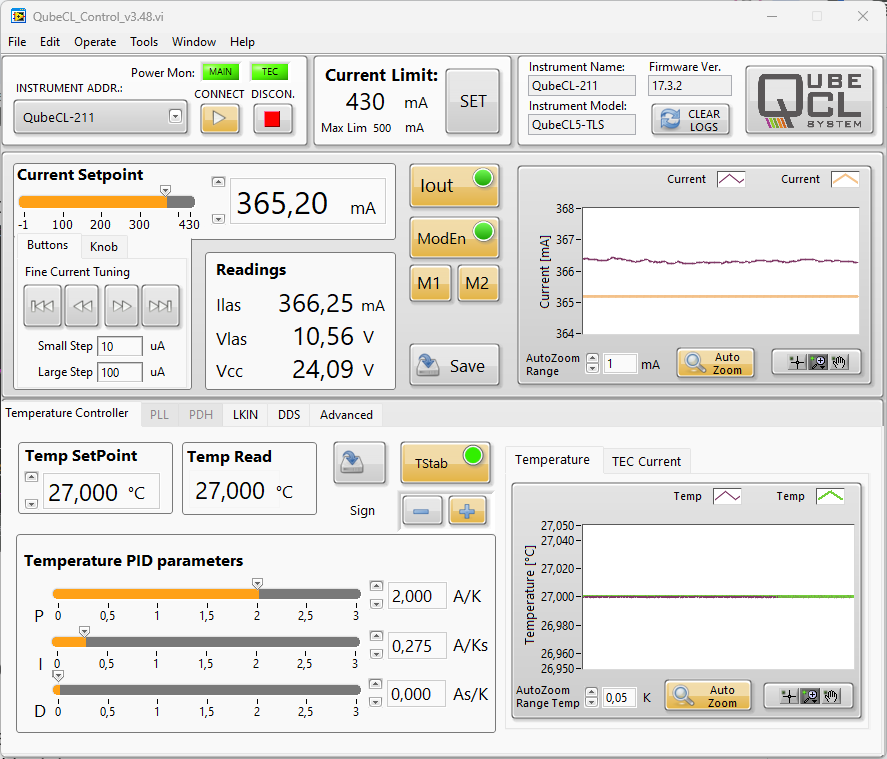
Task: Toggle the Iout output switch
Action: pyautogui.click(x=454, y=186)
